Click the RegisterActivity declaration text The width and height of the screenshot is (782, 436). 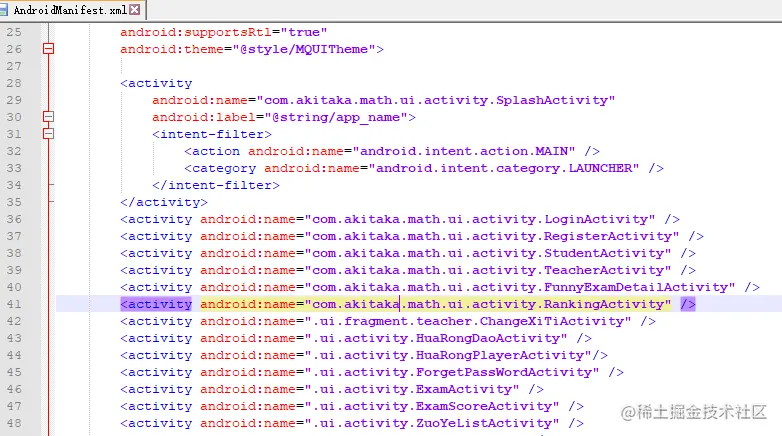click(412, 236)
